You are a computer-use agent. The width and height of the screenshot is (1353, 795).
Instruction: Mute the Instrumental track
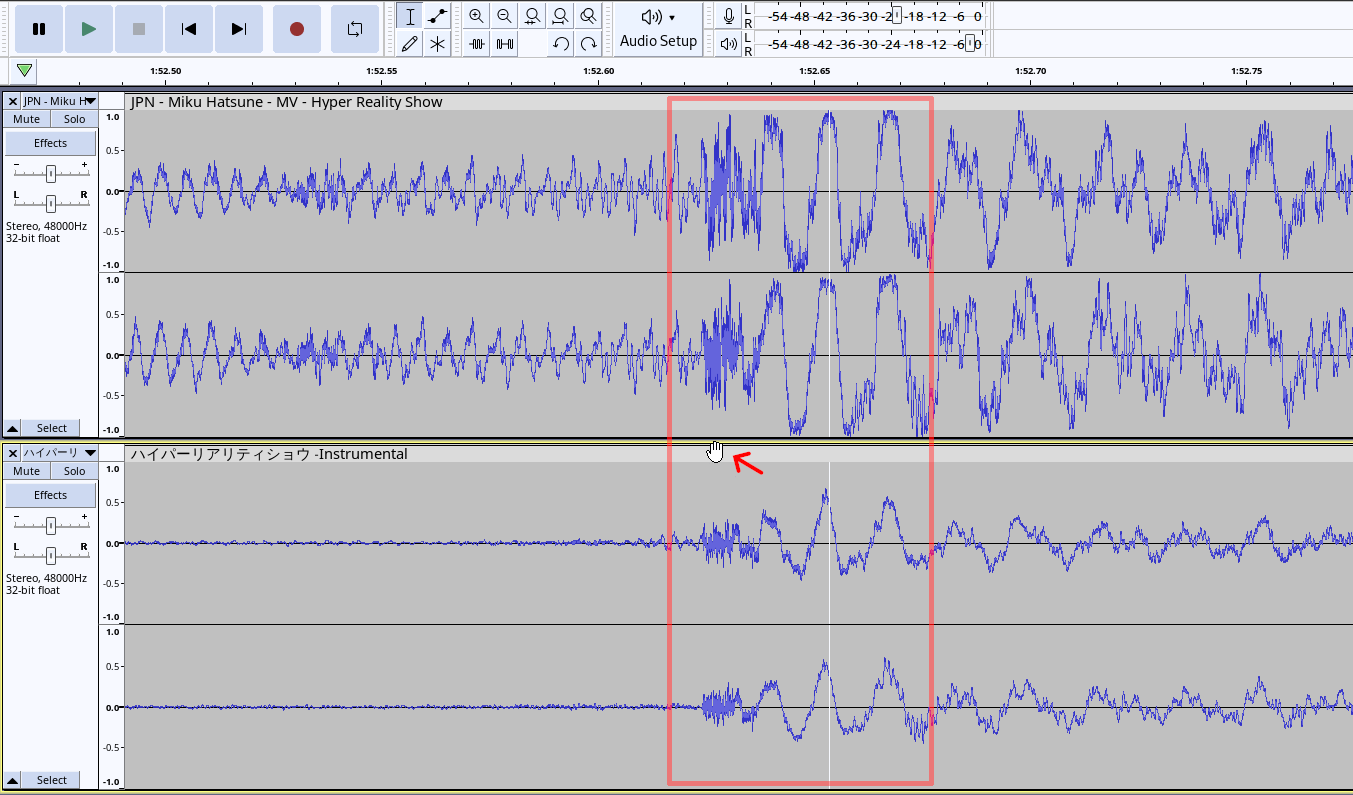coord(27,471)
